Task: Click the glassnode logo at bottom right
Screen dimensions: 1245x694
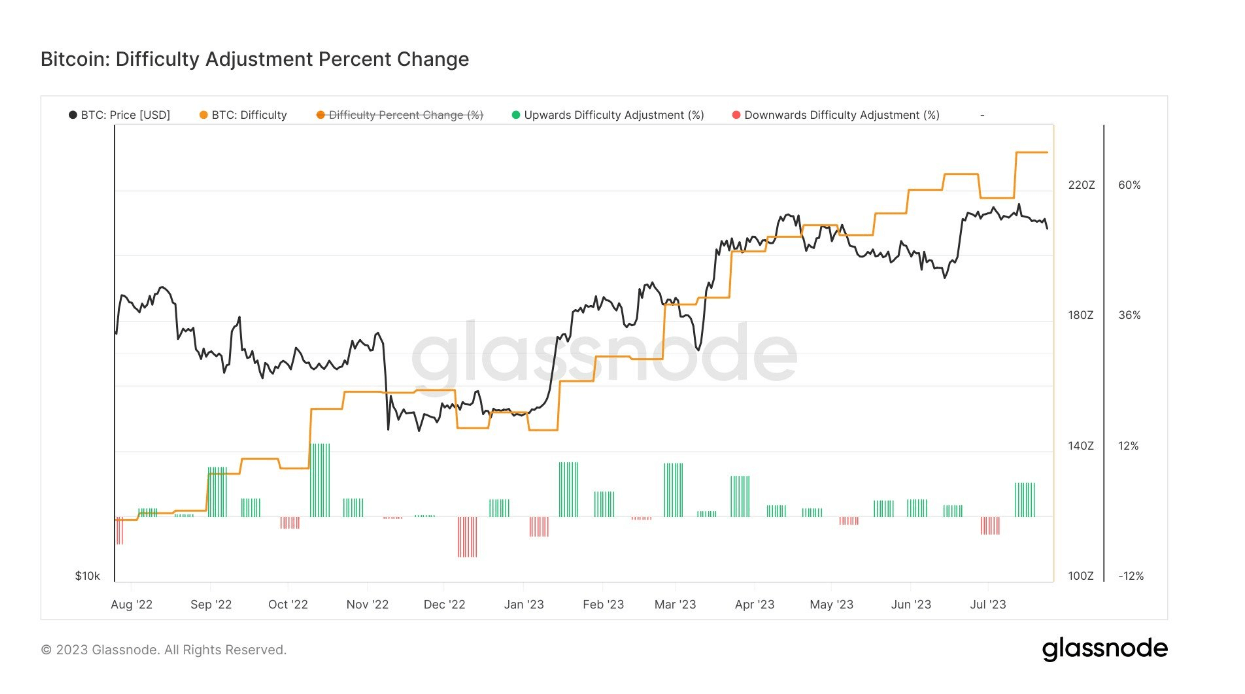Action: [1104, 649]
